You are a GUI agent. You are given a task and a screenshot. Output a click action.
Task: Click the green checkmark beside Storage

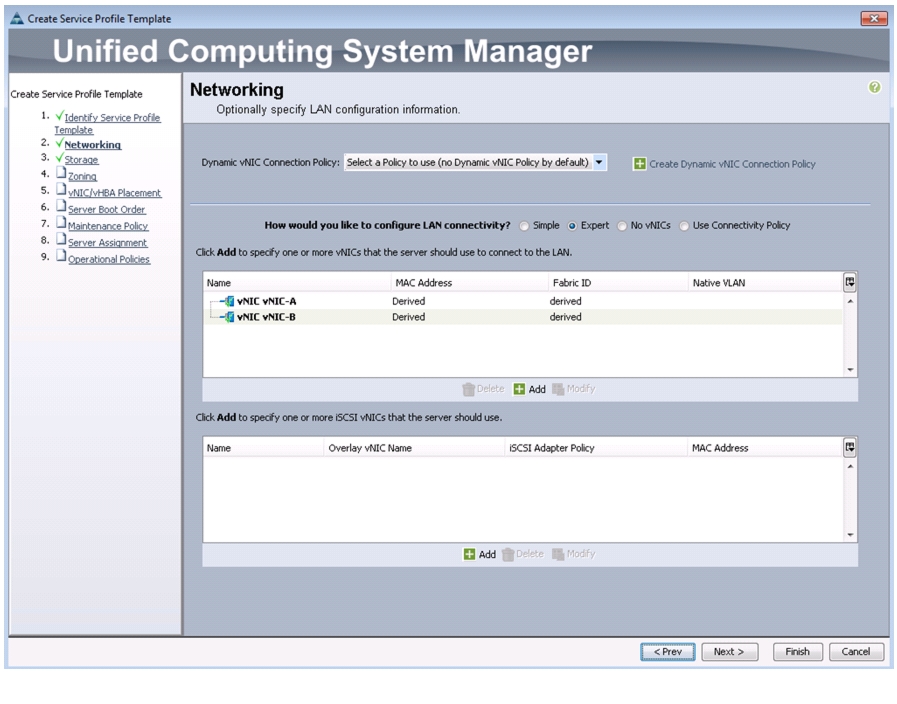tap(59, 157)
